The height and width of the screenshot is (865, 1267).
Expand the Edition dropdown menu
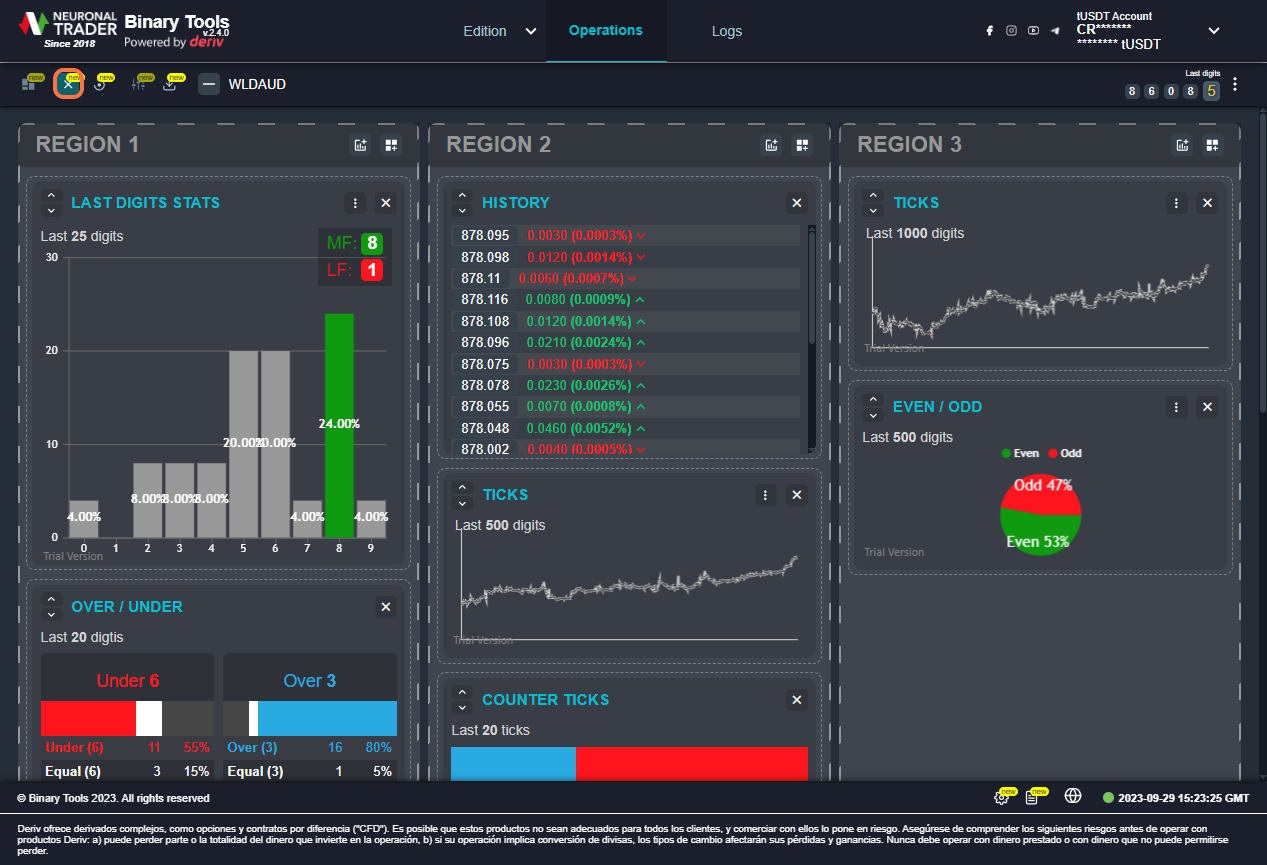[530, 31]
